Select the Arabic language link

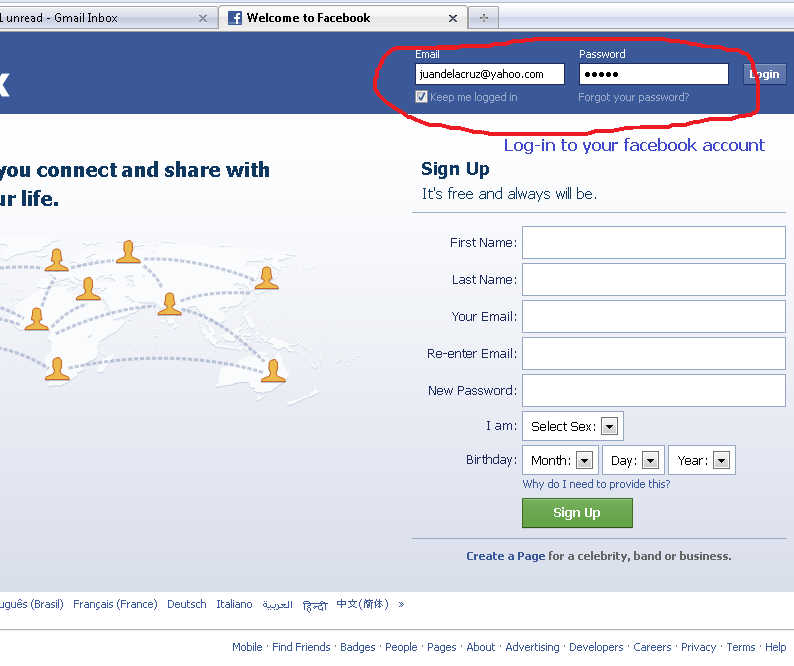pos(277,605)
